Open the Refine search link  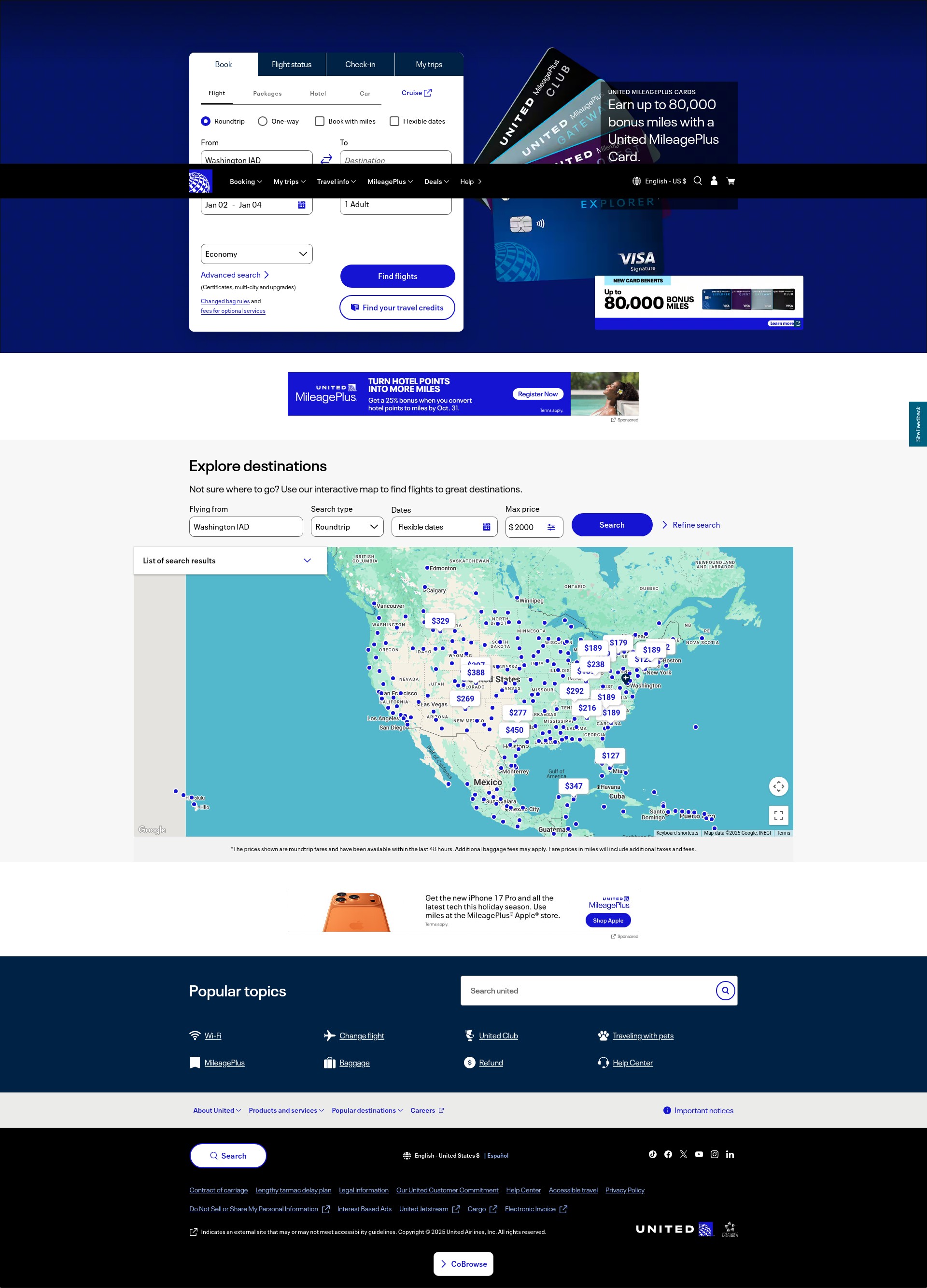691,525
